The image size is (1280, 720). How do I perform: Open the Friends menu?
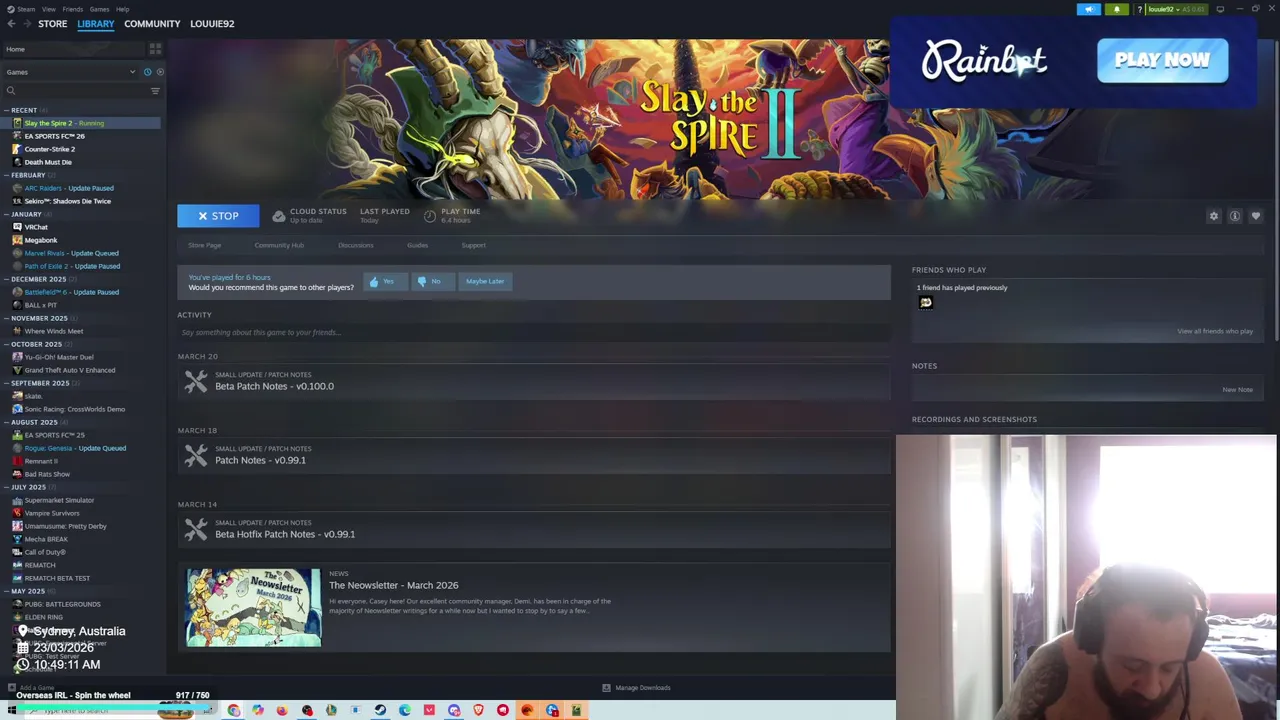tap(73, 9)
